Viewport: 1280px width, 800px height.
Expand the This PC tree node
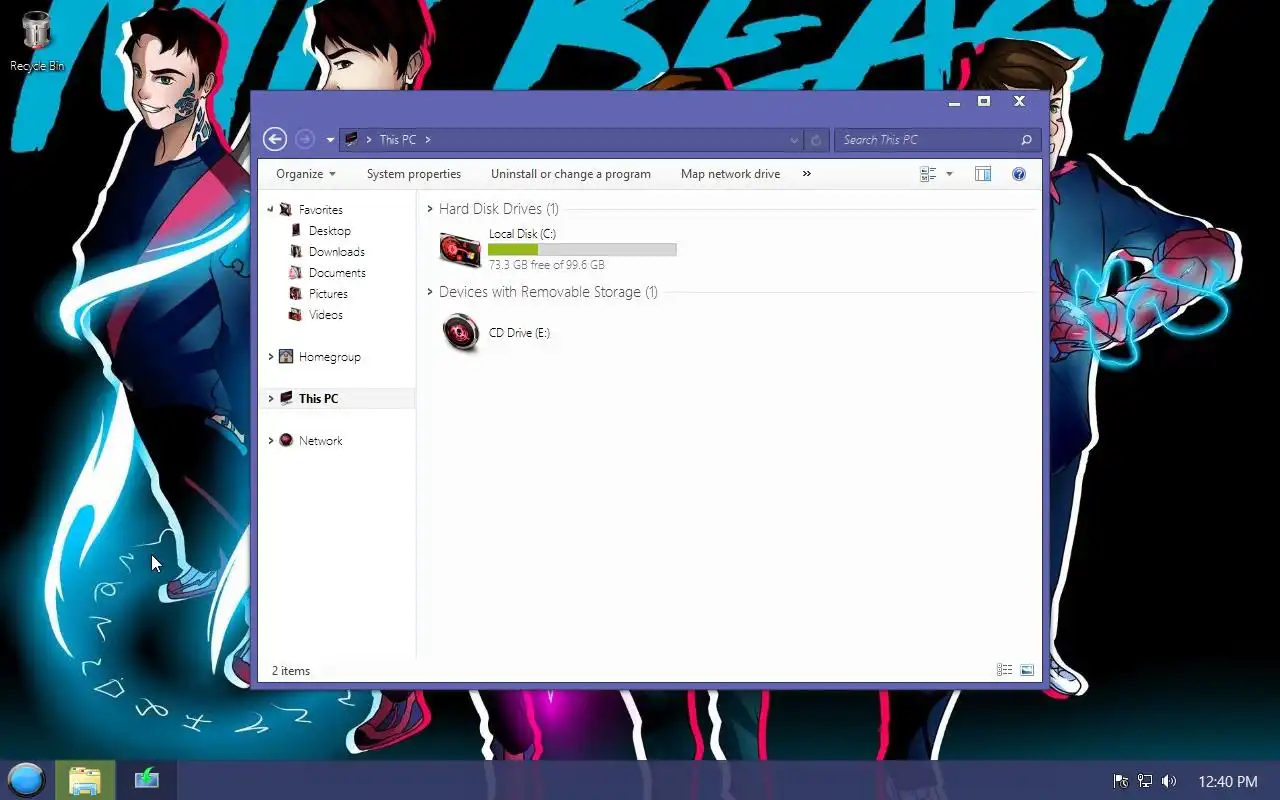(x=270, y=399)
